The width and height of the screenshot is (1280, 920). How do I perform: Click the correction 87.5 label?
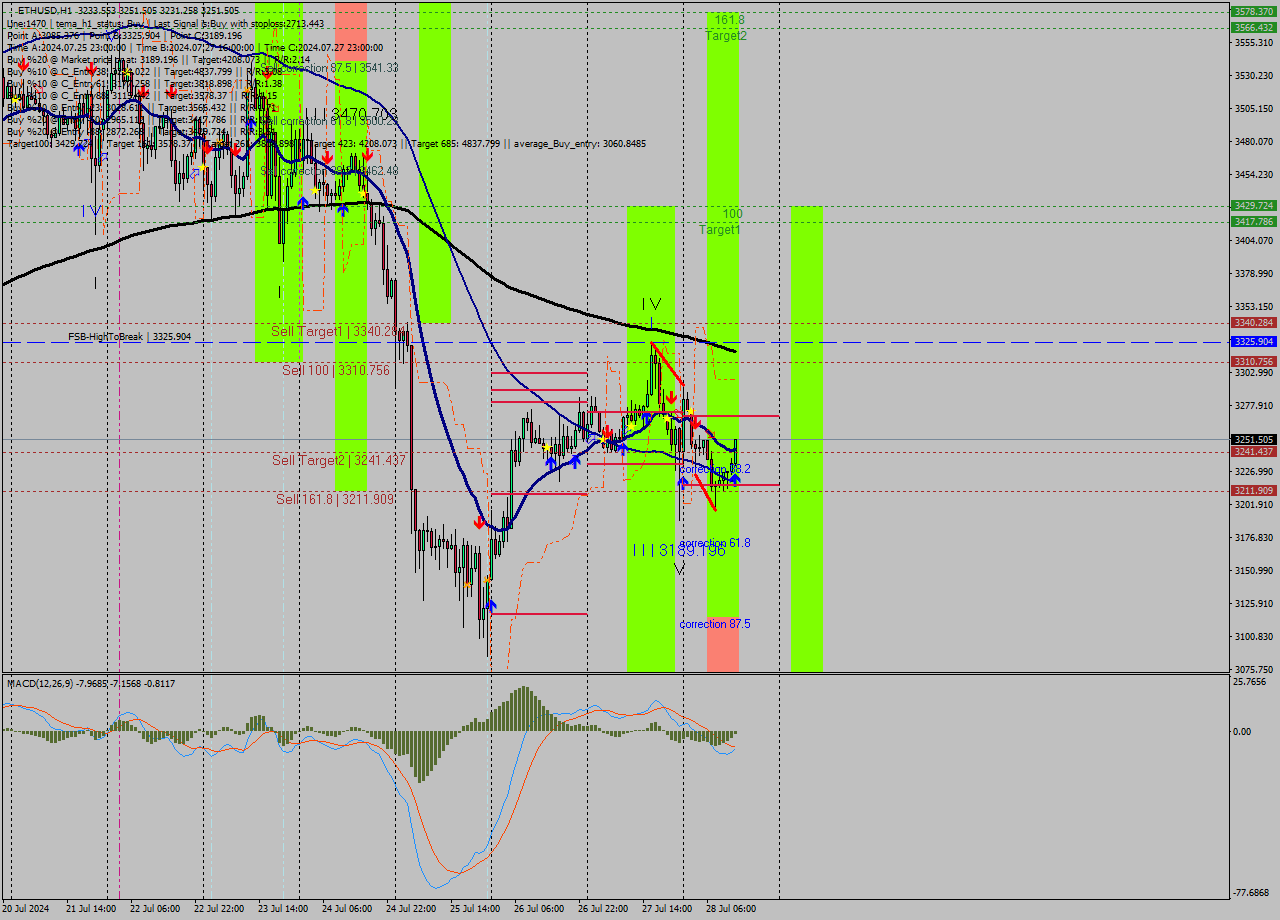click(x=715, y=624)
